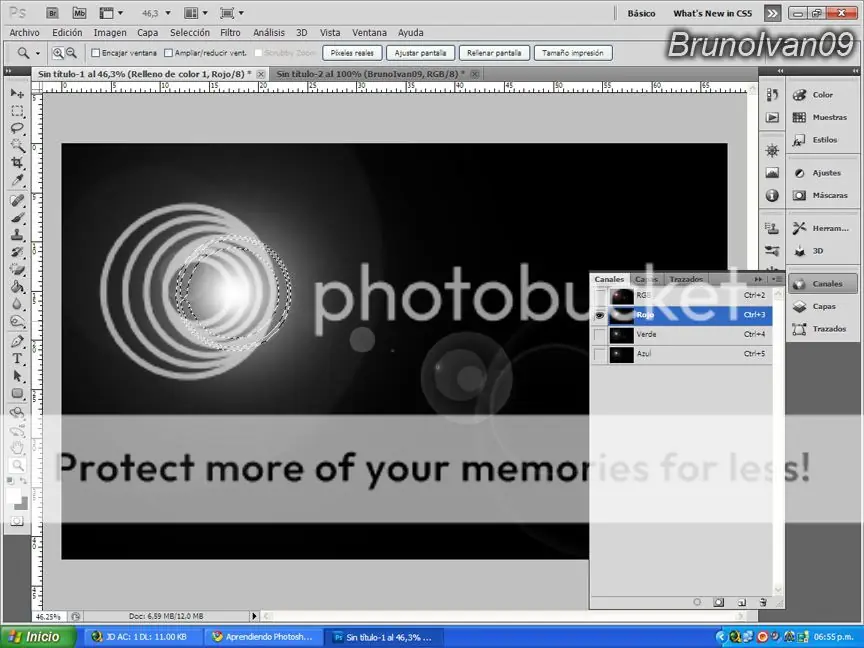Screen dimensions: 864x648
Task: Select the Brush tool
Action: pyautogui.click(x=17, y=218)
